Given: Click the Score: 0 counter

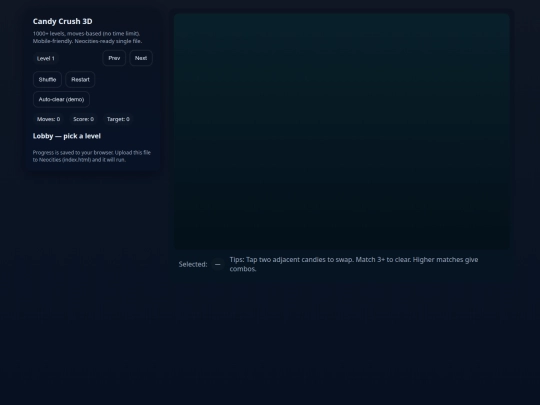Looking at the screenshot, I should click(83, 119).
